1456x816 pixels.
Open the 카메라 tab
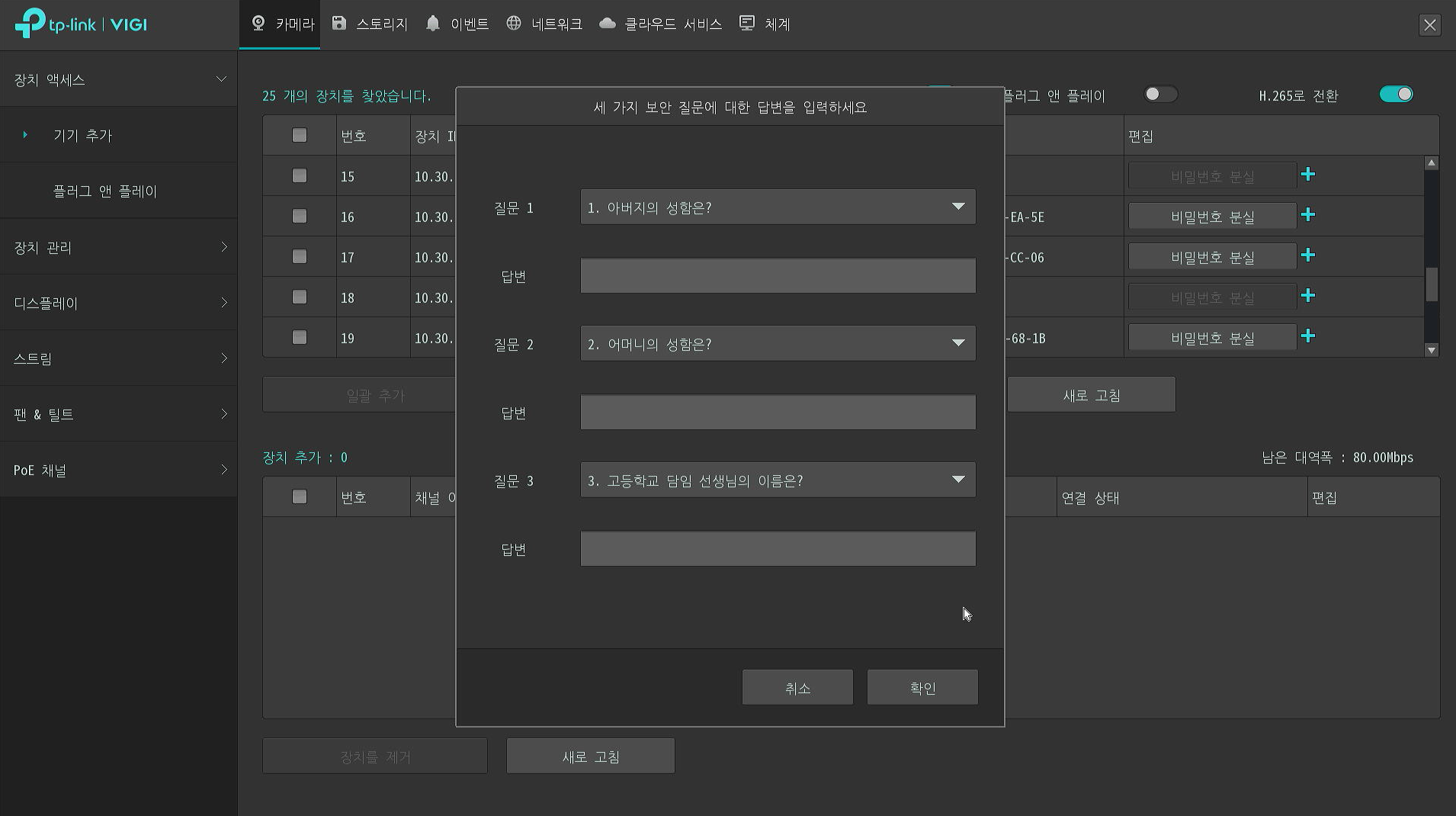(x=280, y=24)
